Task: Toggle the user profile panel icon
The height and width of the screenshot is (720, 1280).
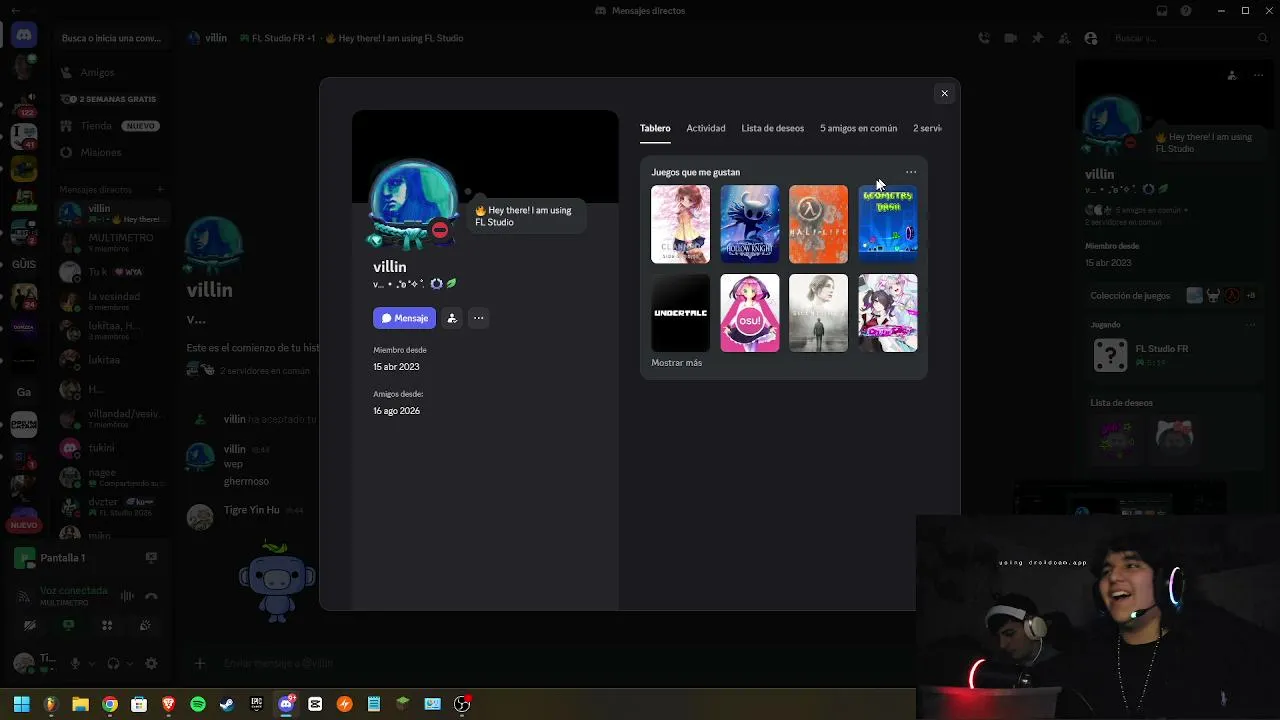Action: point(1091,38)
